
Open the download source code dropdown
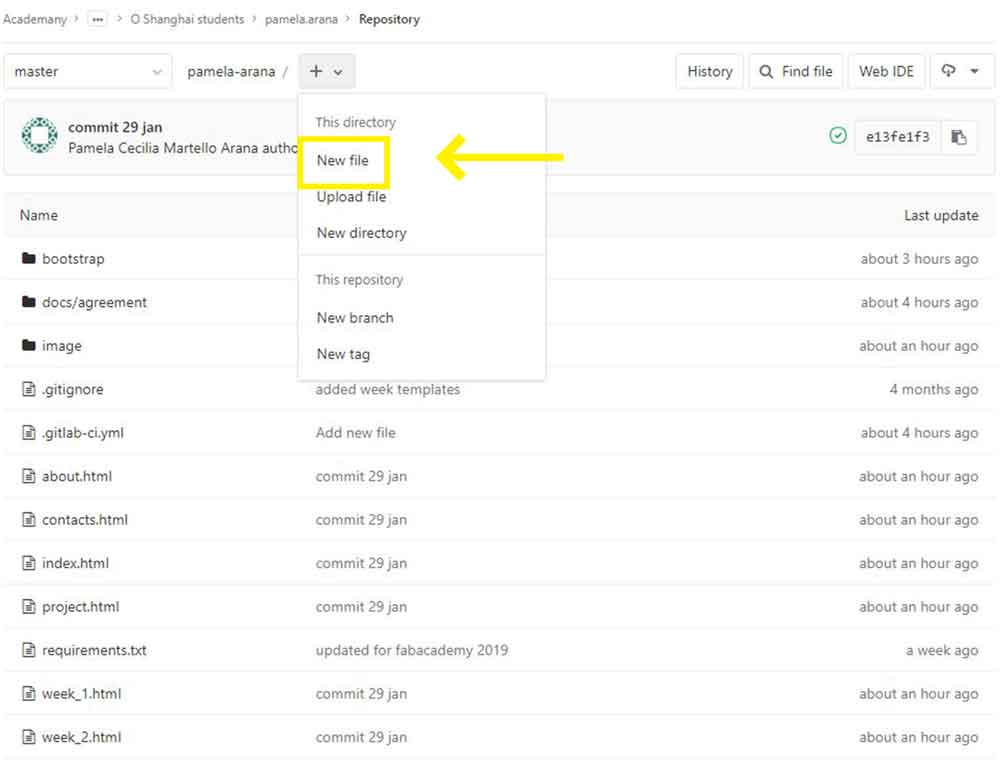tap(960, 72)
